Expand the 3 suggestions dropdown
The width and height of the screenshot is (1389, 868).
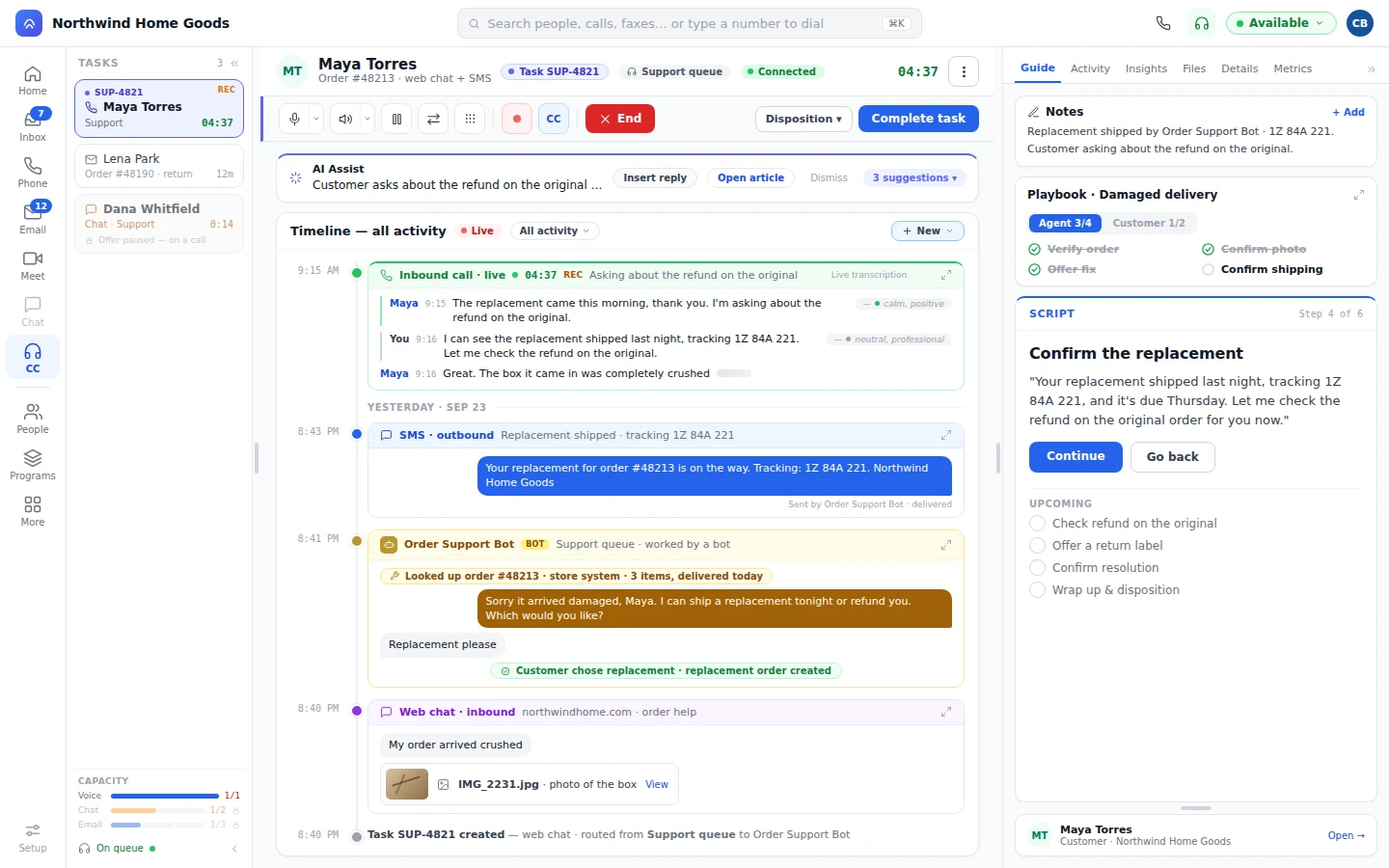pyautogui.click(x=914, y=178)
